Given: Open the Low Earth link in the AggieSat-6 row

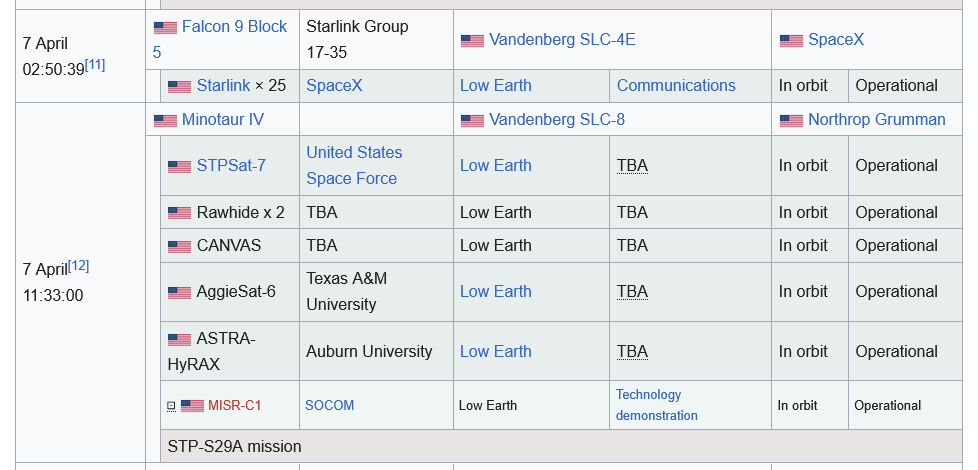Looking at the screenshot, I should point(495,291).
